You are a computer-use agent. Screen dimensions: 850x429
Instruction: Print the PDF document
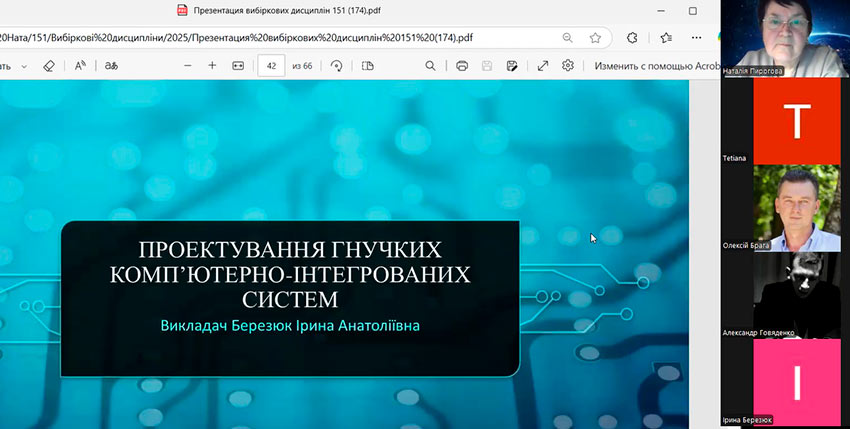point(462,65)
